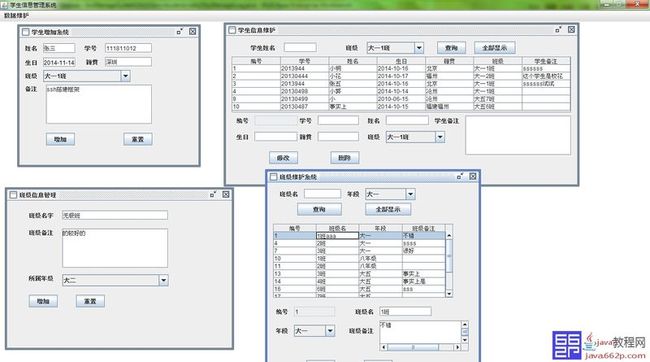This screenshot has width=650, height=362.
Task: Click the 学生备注 text area in 学生信息维护
Action: tap(518, 136)
